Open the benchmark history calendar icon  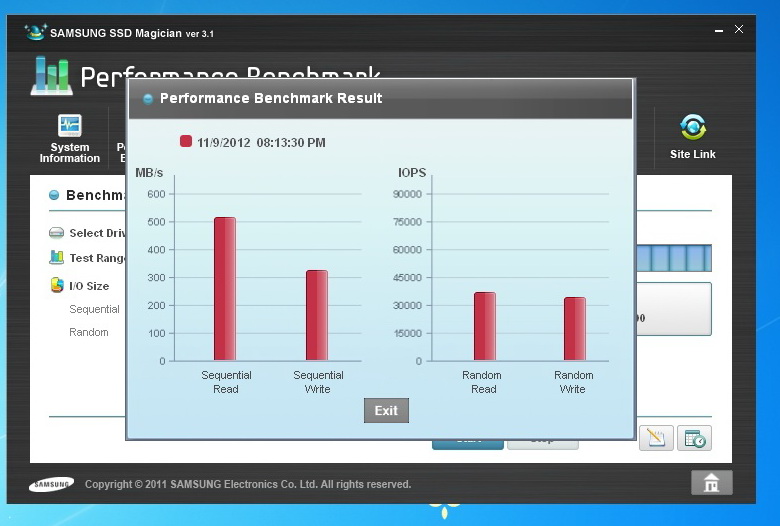[694, 438]
